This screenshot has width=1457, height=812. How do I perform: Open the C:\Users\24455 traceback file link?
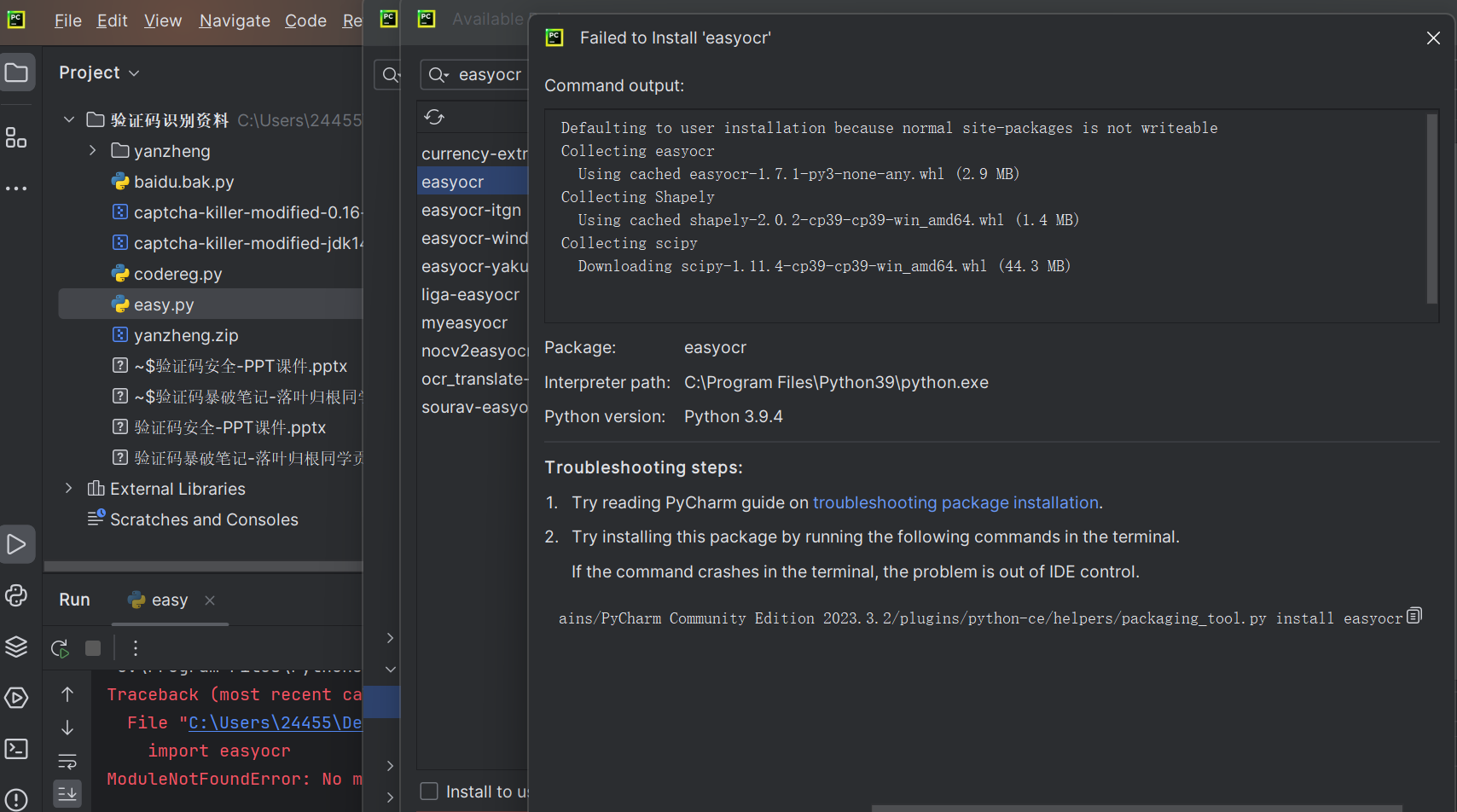tap(275, 722)
